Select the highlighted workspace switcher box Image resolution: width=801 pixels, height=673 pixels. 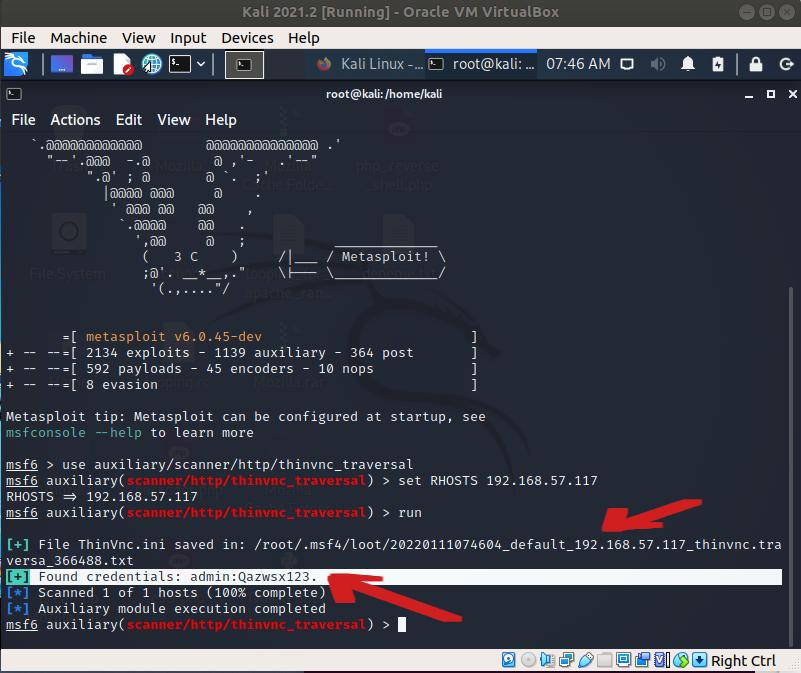244,65
